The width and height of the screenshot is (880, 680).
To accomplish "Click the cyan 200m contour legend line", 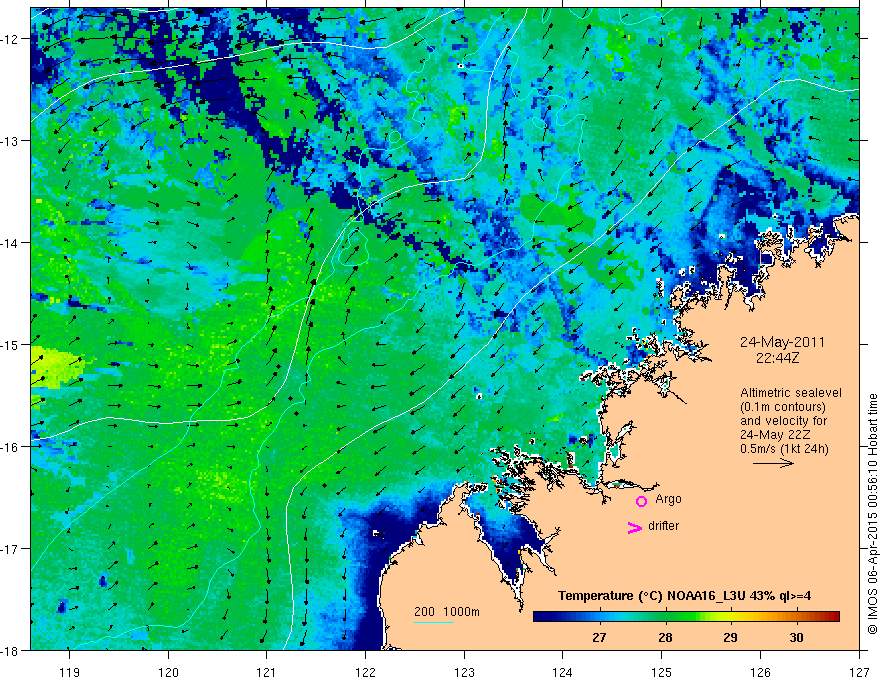I will pyautogui.click(x=434, y=622).
